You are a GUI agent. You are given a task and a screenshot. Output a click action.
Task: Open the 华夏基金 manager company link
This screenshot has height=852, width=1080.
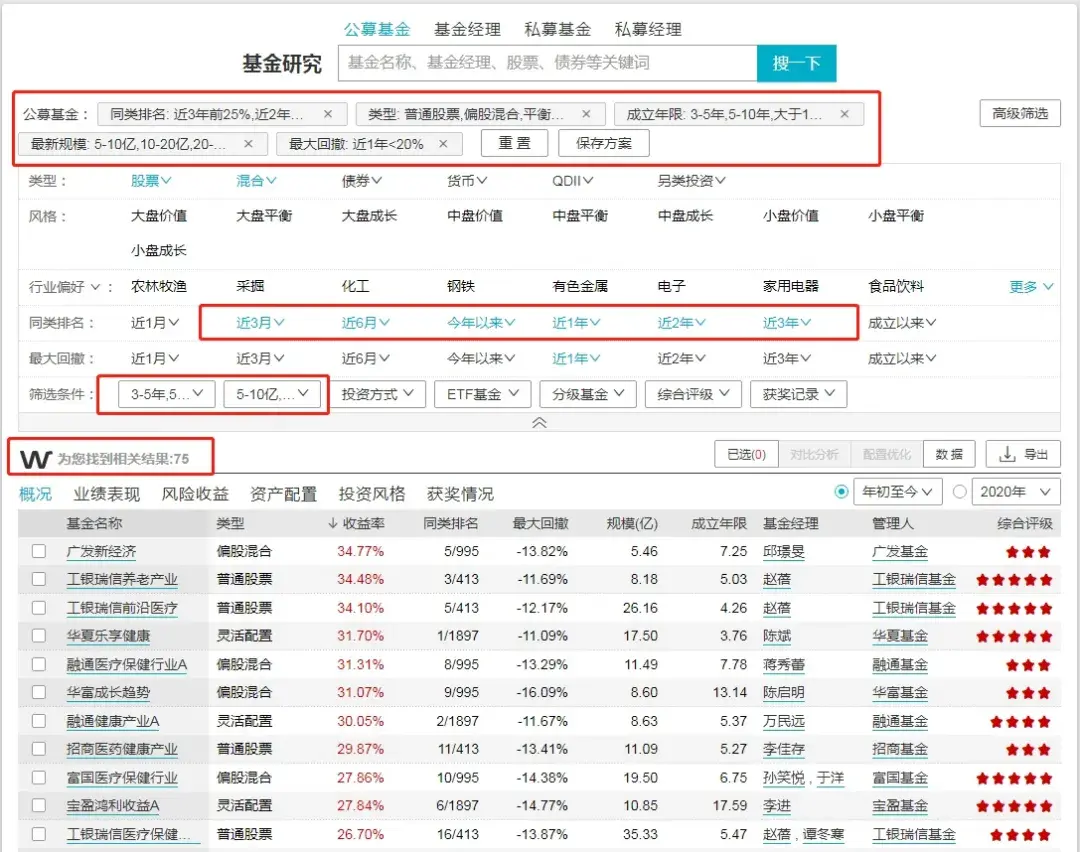[x=900, y=636]
